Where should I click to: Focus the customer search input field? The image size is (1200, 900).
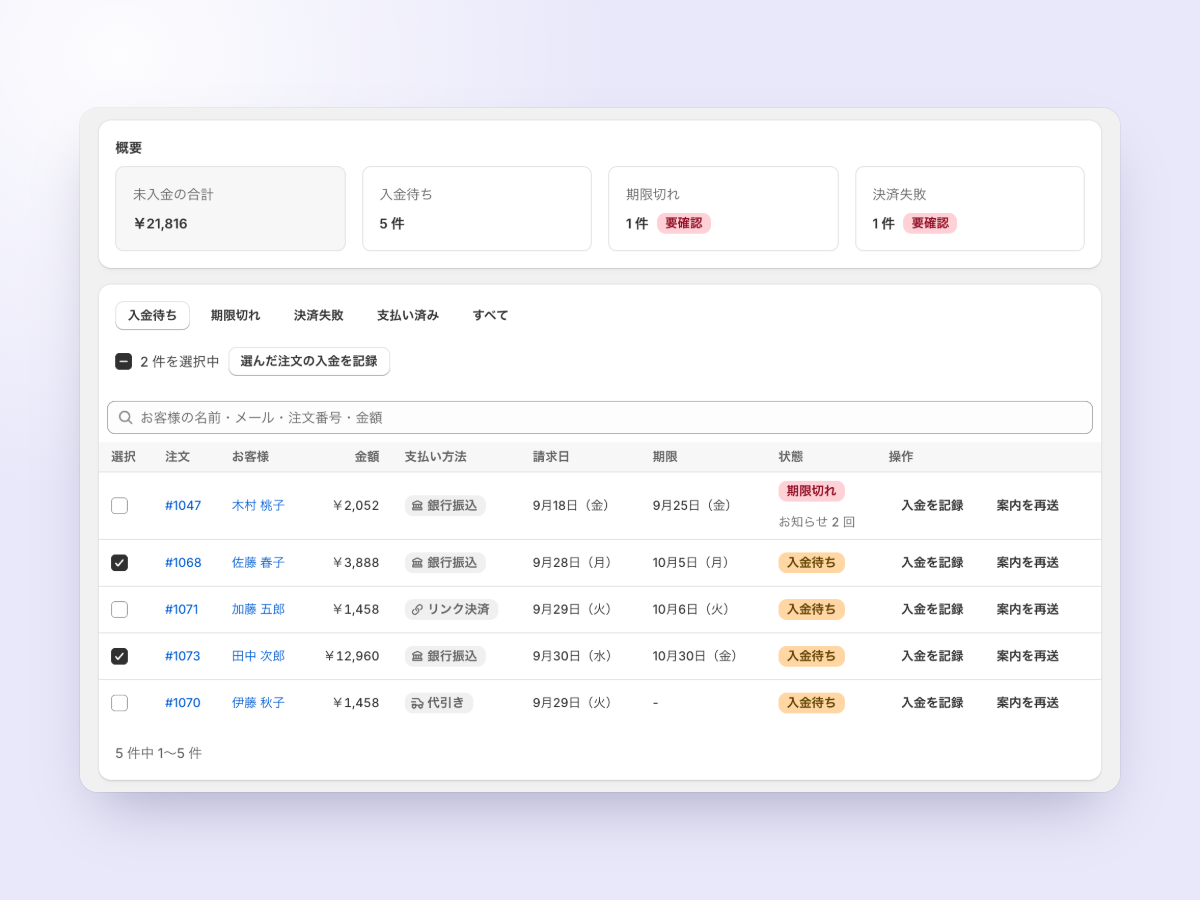pyautogui.click(x=600, y=418)
